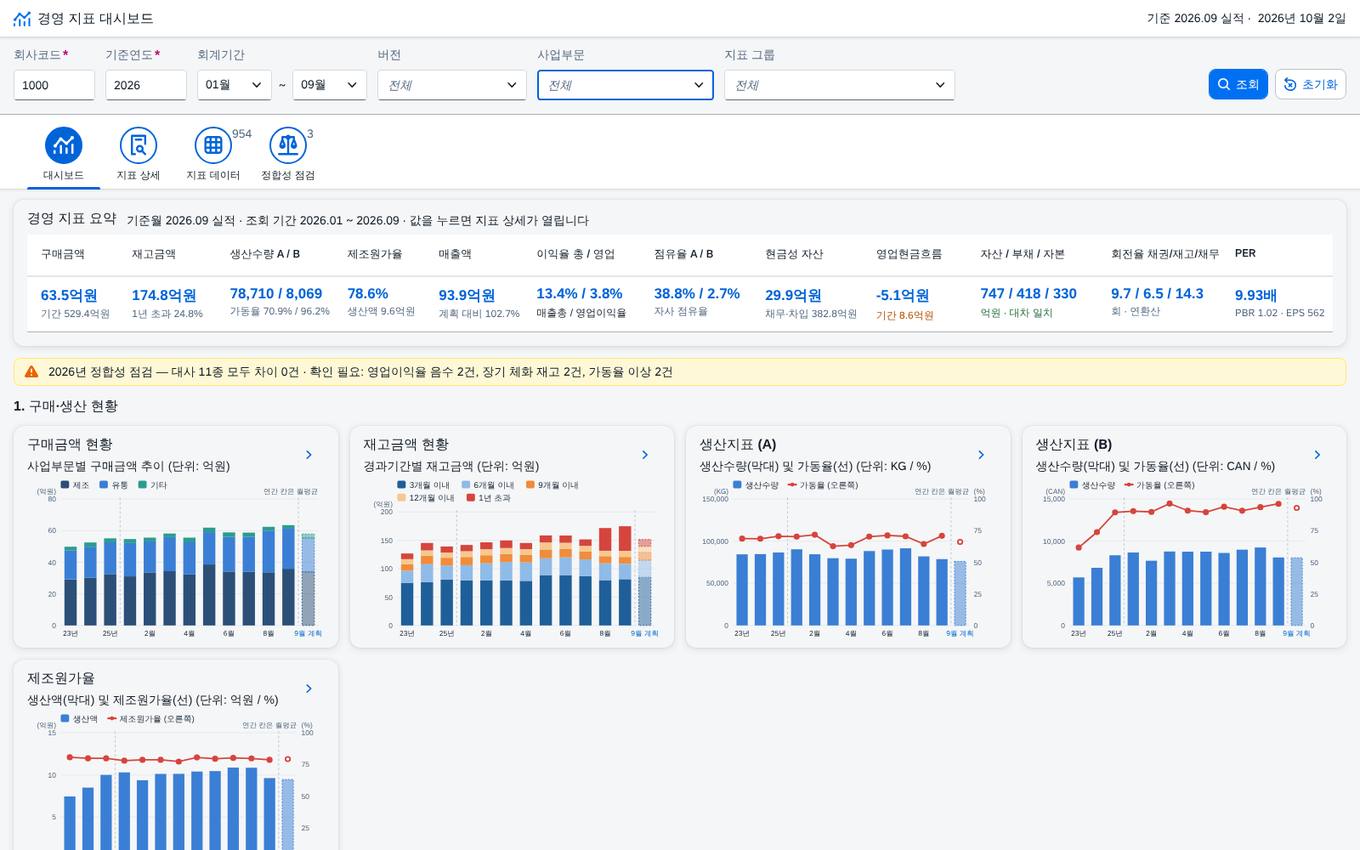Open 이익율 value 13.4% / 3.8%
Viewport: 1360px width, 850px height.
tap(579, 293)
